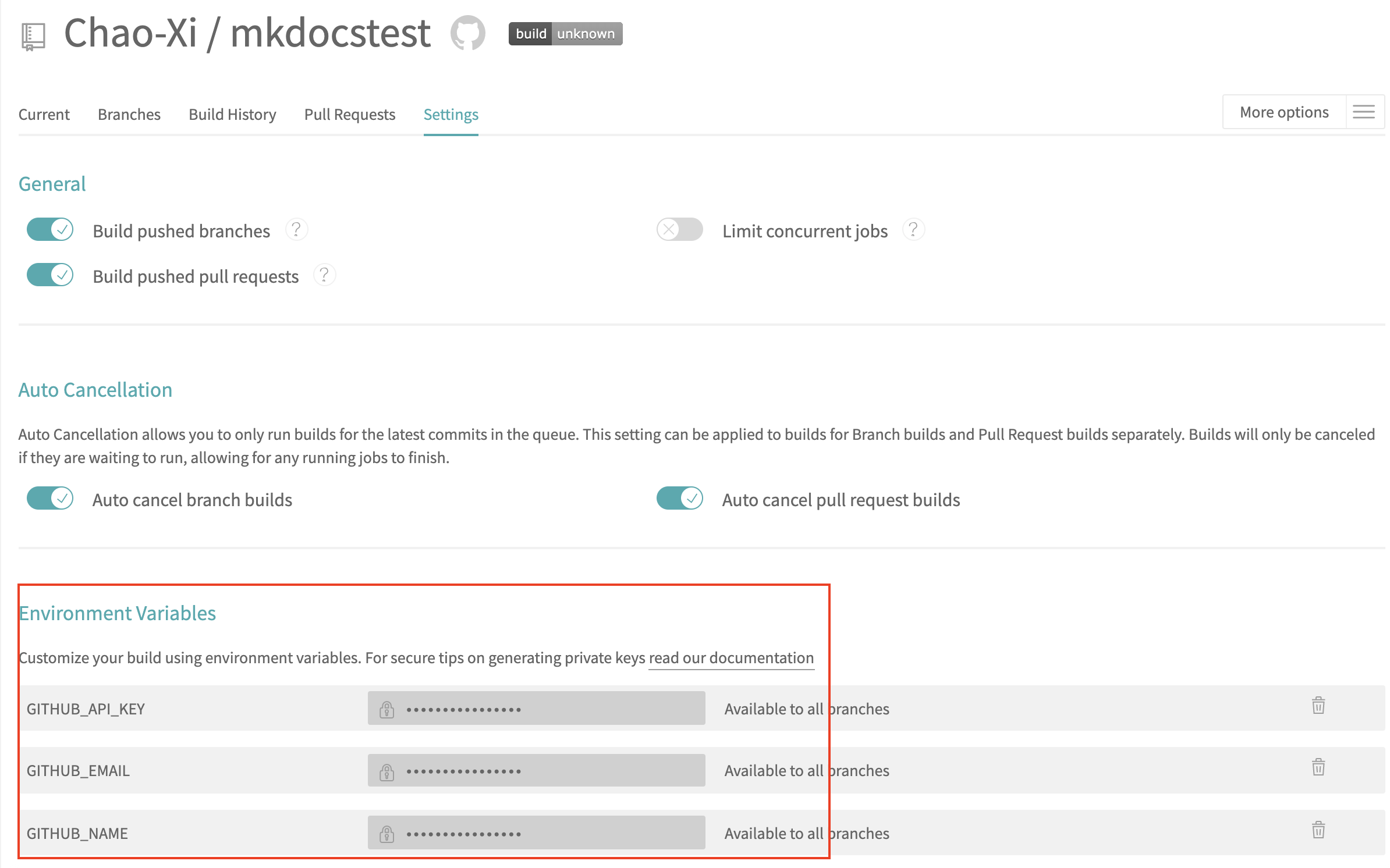Viewport: 1390px width, 868px height.
Task: Show help for Build pushed branches
Action: 296,230
